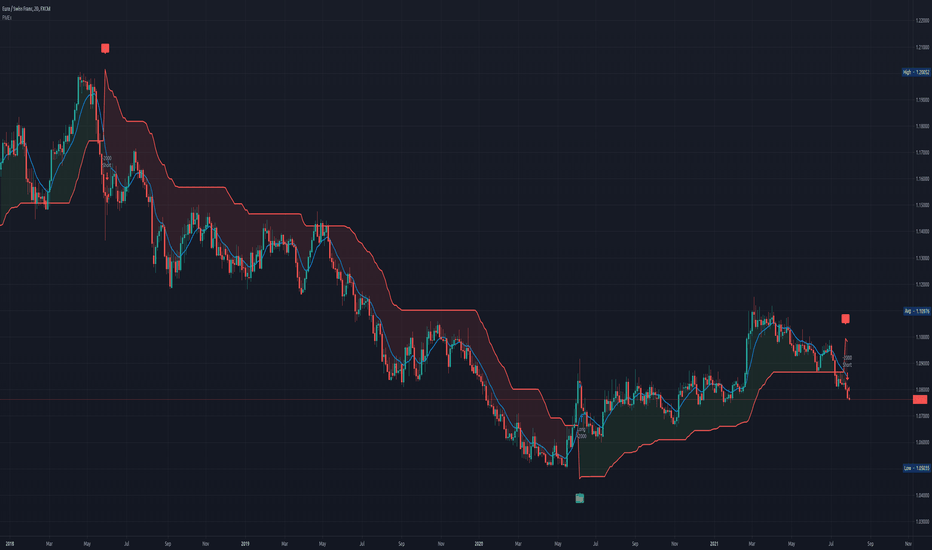Screen dimensions: 932x550
Task: Click the High price label on axis
Action: [916, 73]
